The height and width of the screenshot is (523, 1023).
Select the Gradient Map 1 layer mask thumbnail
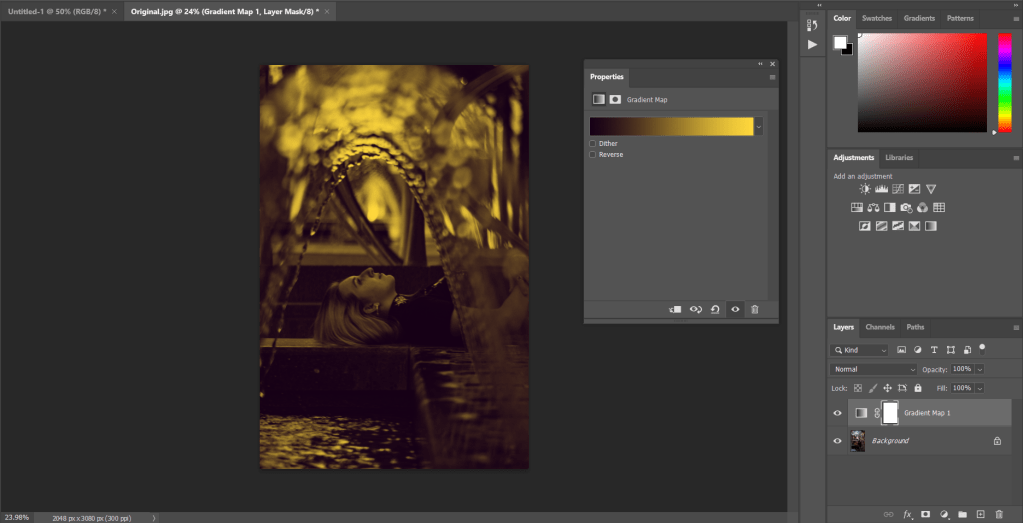(x=889, y=413)
